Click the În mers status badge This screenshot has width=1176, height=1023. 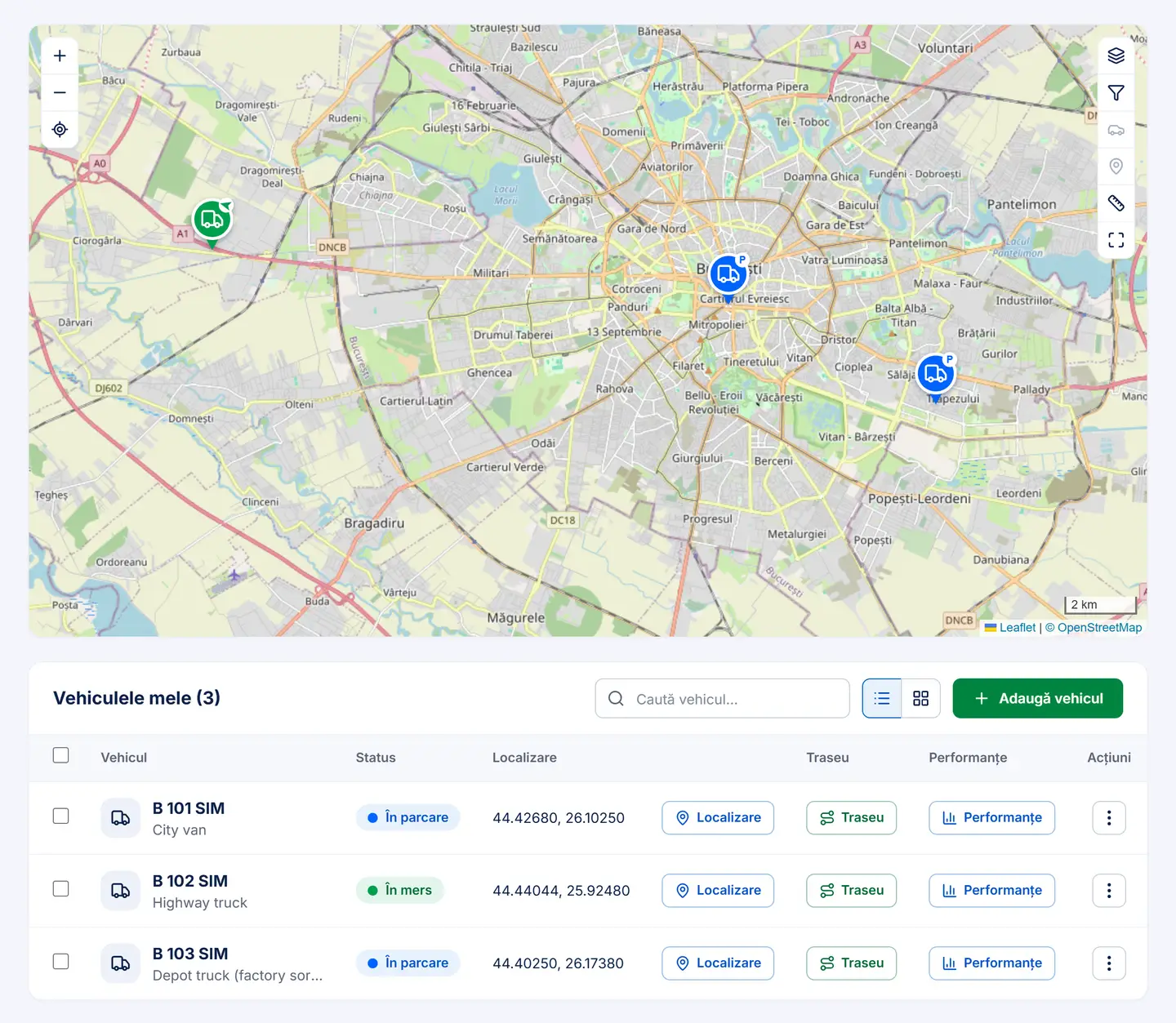click(x=400, y=891)
